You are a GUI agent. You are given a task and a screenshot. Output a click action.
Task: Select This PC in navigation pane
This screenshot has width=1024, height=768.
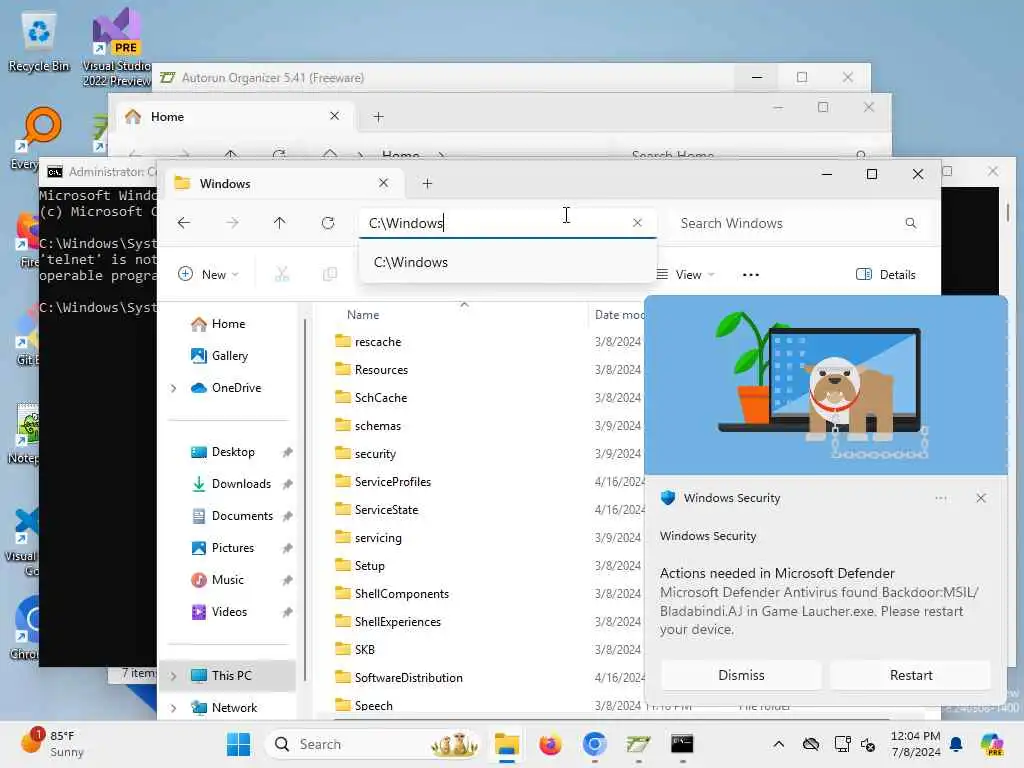tap(231, 676)
